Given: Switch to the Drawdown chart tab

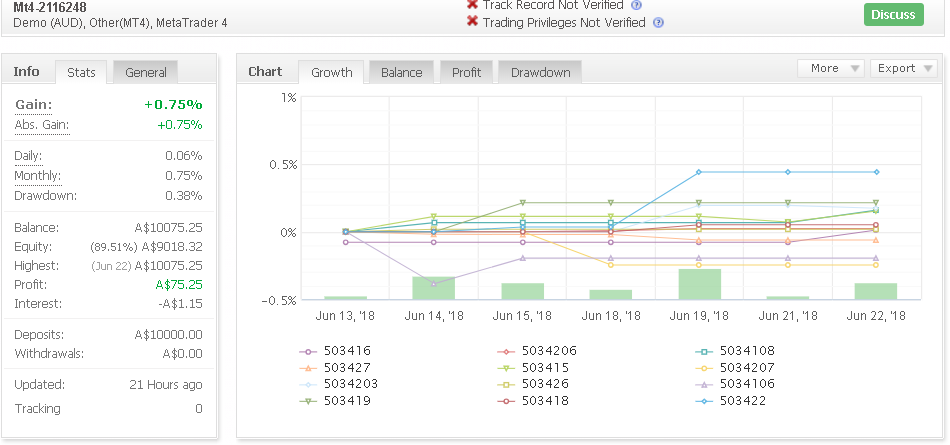Looking at the screenshot, I should pos(540,72).
